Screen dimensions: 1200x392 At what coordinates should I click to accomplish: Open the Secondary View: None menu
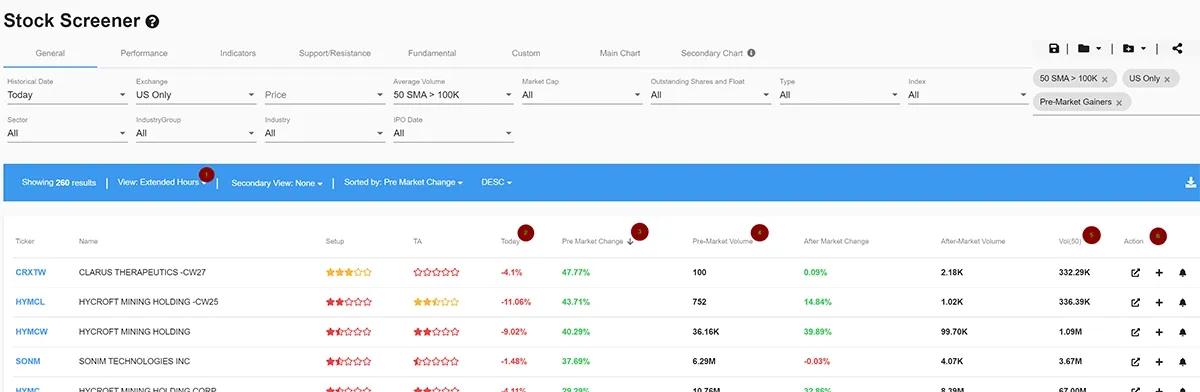coord(276,183)
